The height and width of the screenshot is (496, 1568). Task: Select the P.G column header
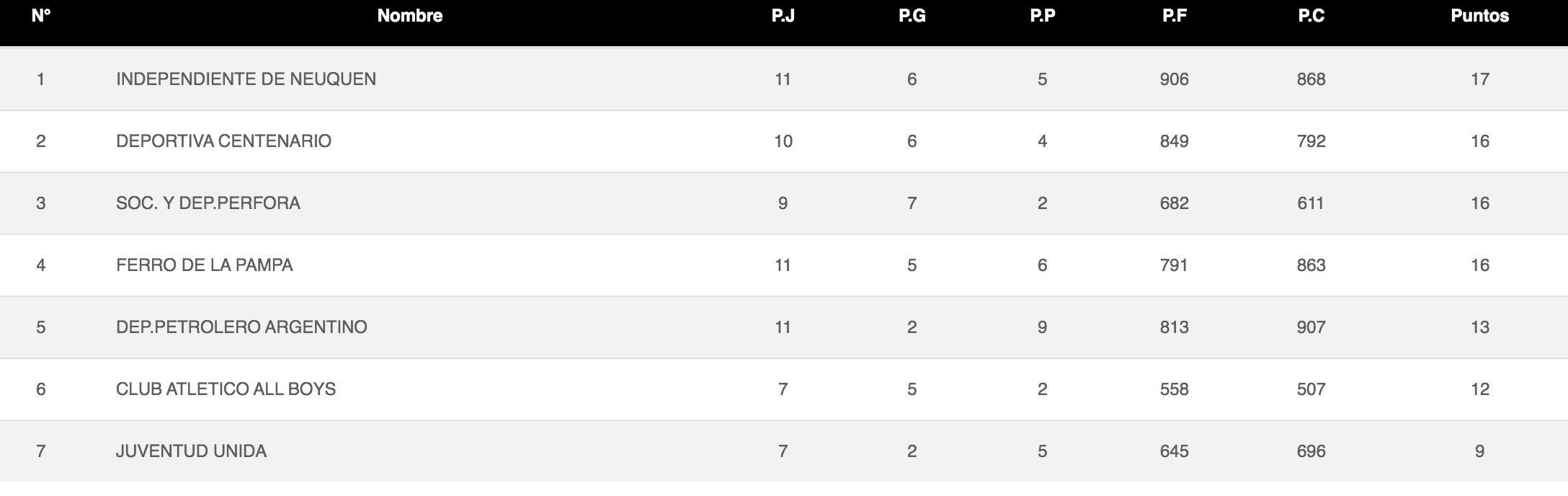pyautogui.click(x=912, y=16)
